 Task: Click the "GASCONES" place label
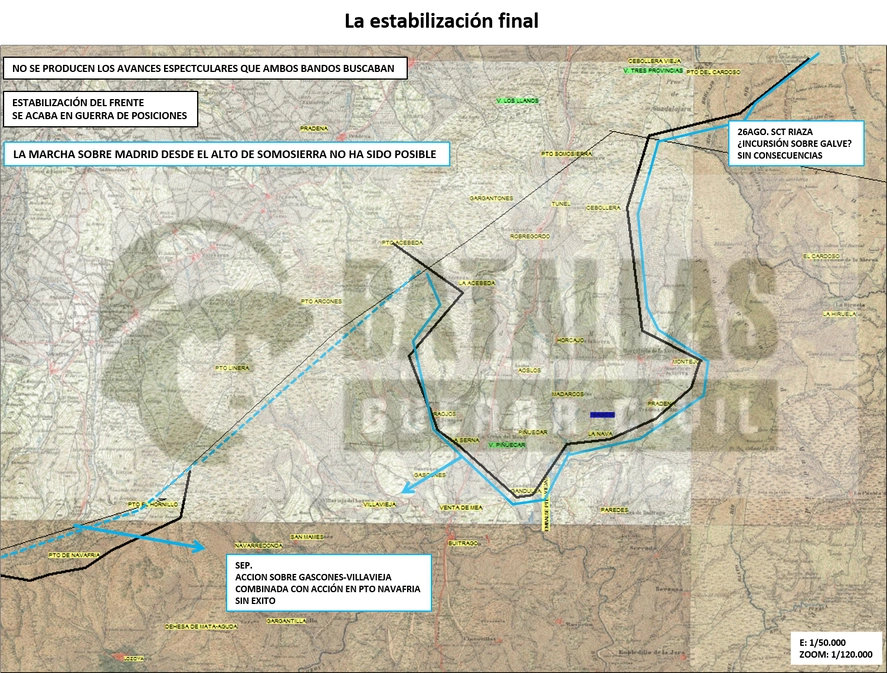[430, 475]
